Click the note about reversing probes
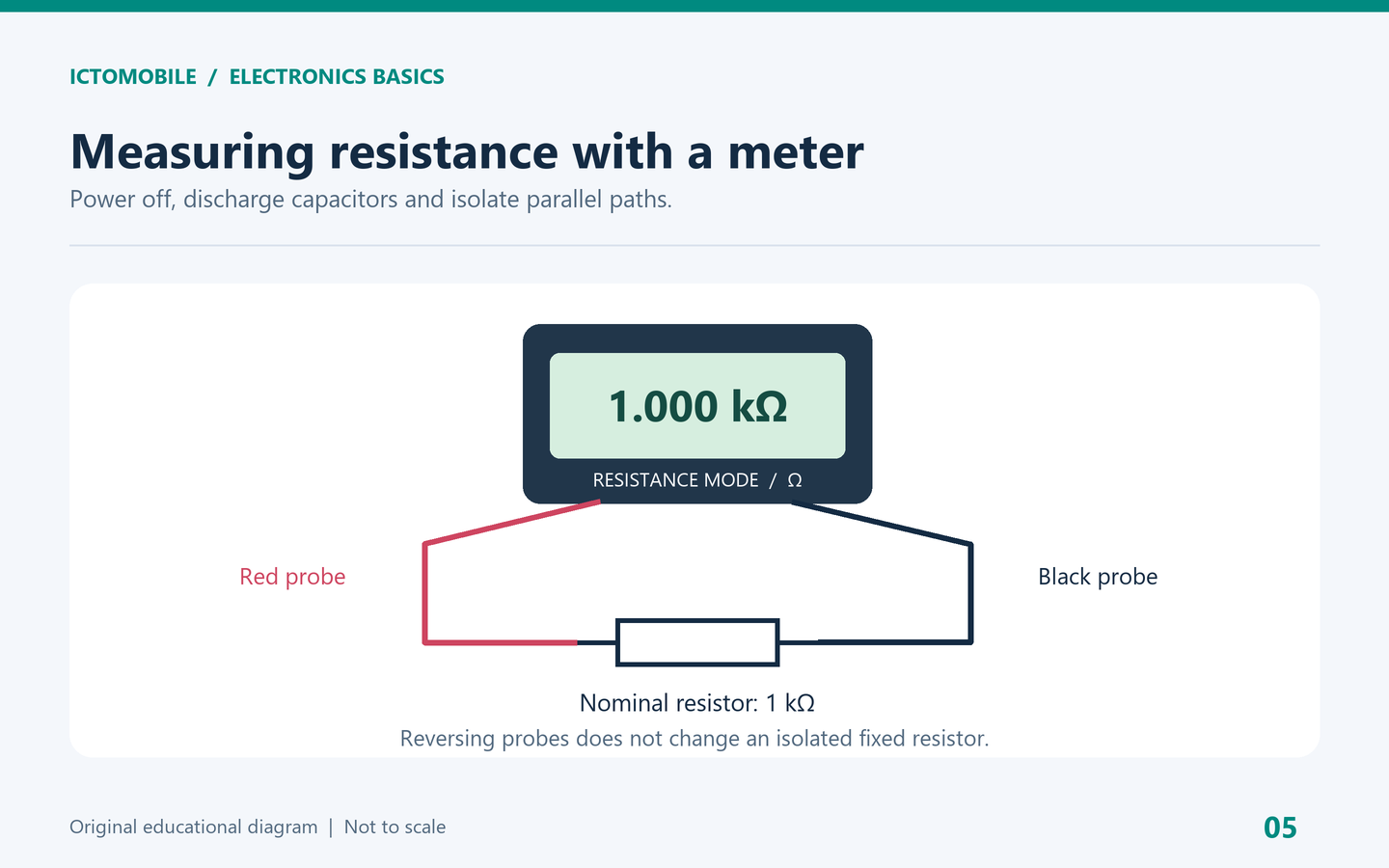 694,739
